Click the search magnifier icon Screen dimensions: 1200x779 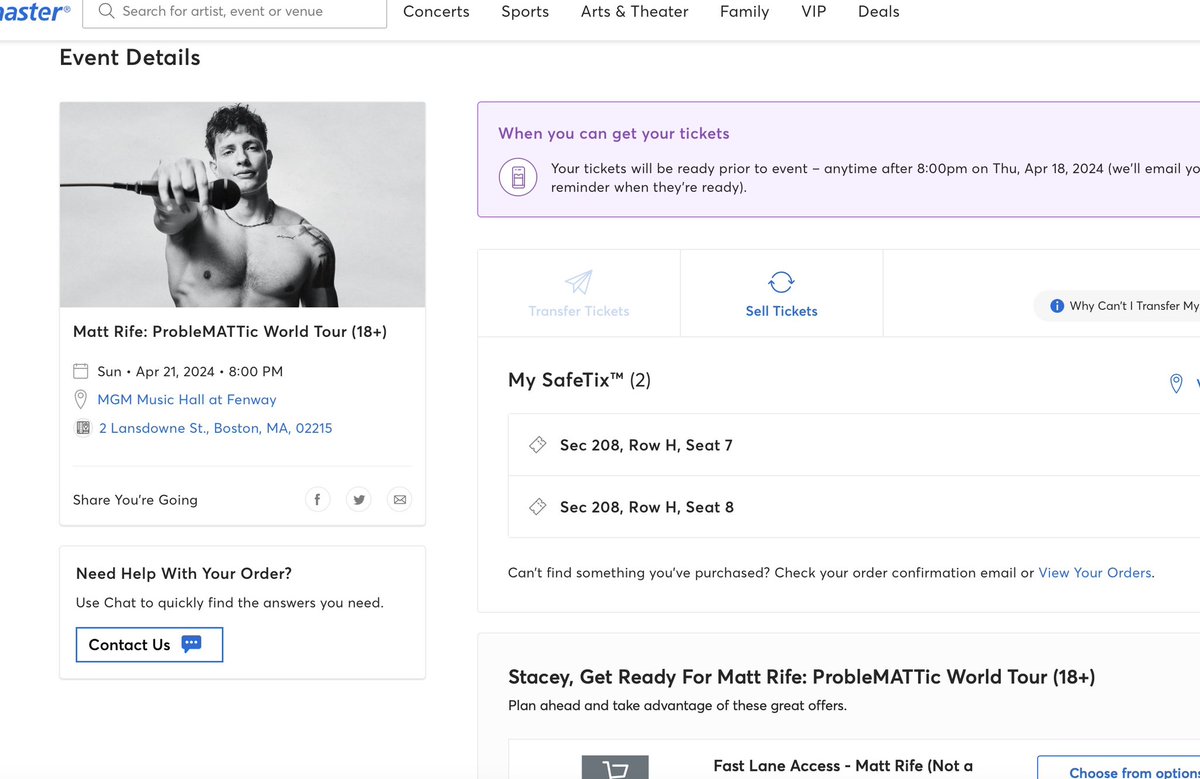click(x=105, y=12)
